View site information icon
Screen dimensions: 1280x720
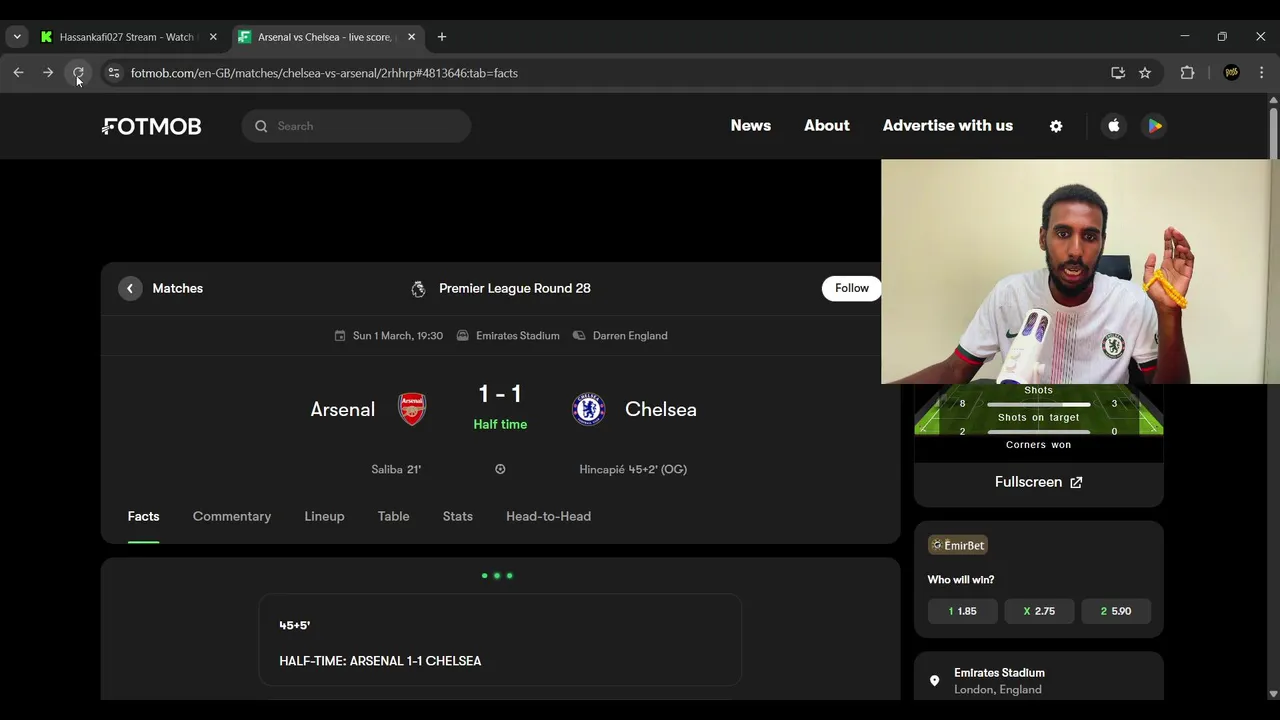click(113, 73)
